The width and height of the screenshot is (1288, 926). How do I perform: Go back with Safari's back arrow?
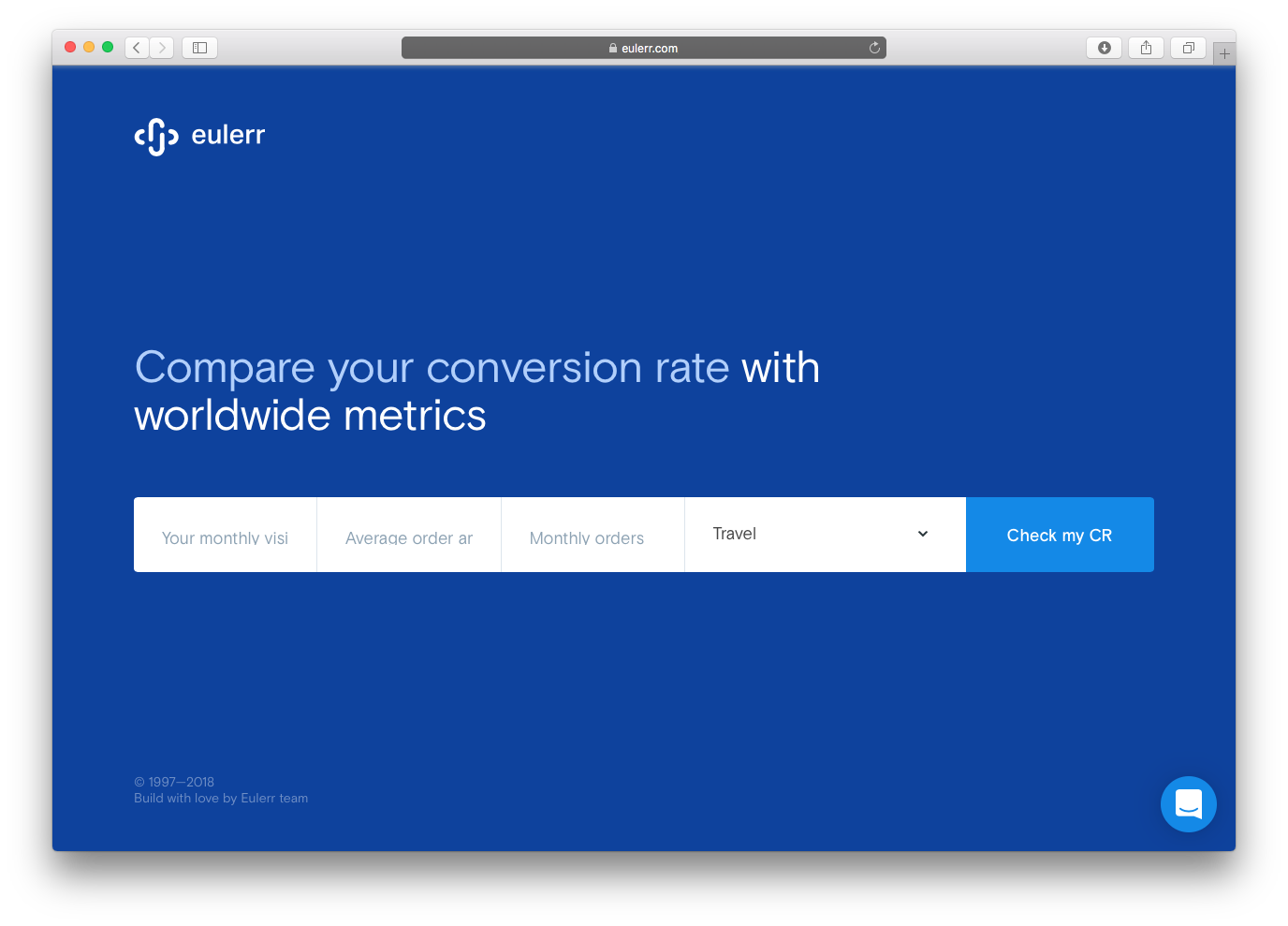point(137,48)
